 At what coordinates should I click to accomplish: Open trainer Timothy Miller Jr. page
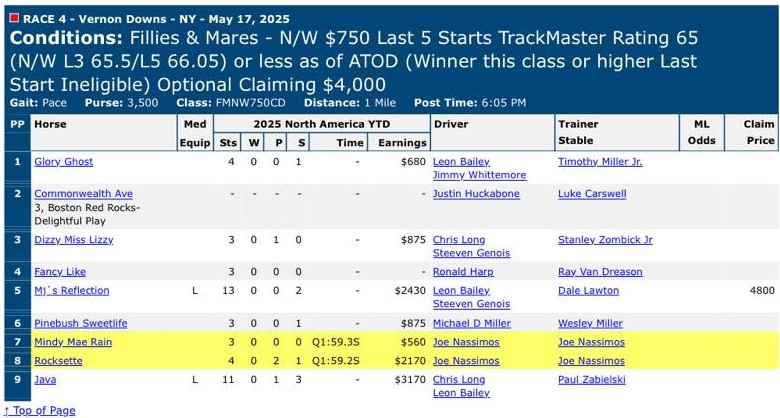click(599, 162)
